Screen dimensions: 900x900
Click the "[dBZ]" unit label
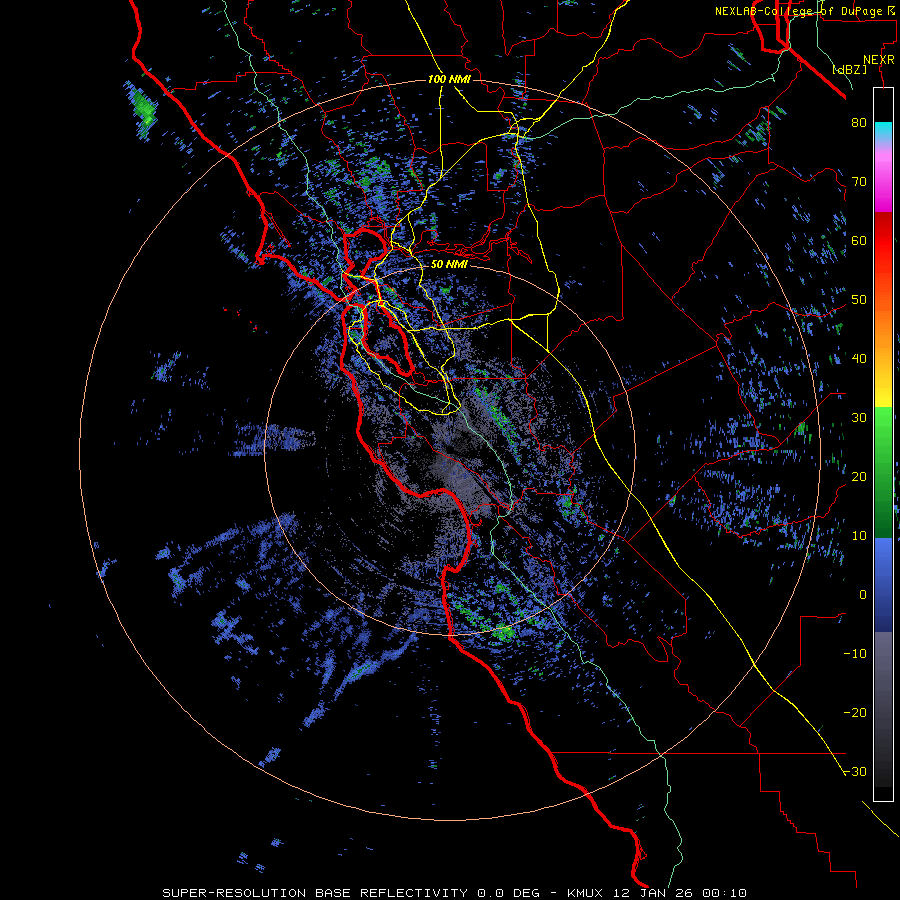tap(850, 69)
